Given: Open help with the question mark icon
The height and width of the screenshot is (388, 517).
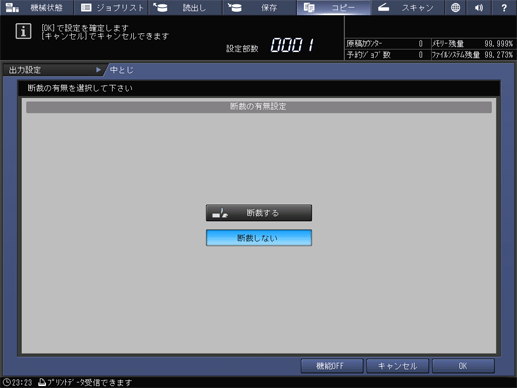Looking at the screenshot, I should [504, 7].
